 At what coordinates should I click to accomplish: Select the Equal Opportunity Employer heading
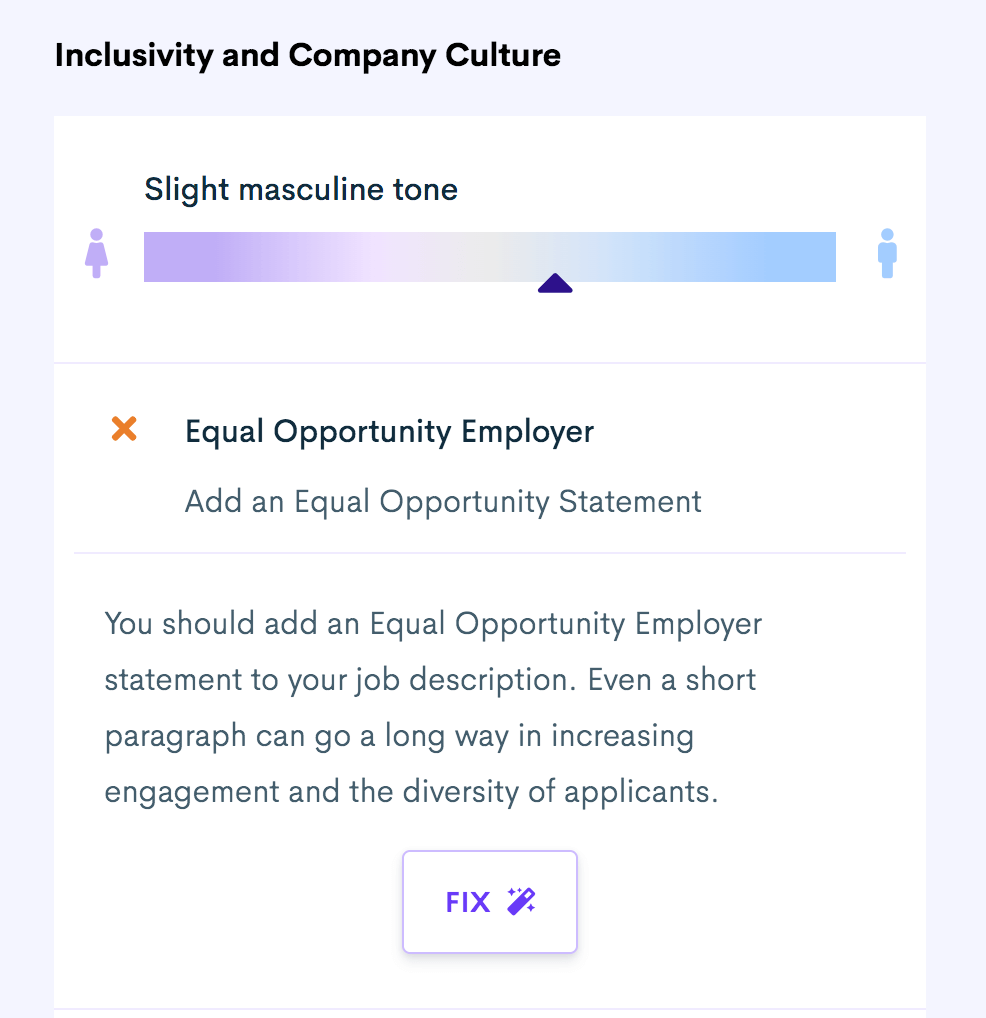point(389,432)
